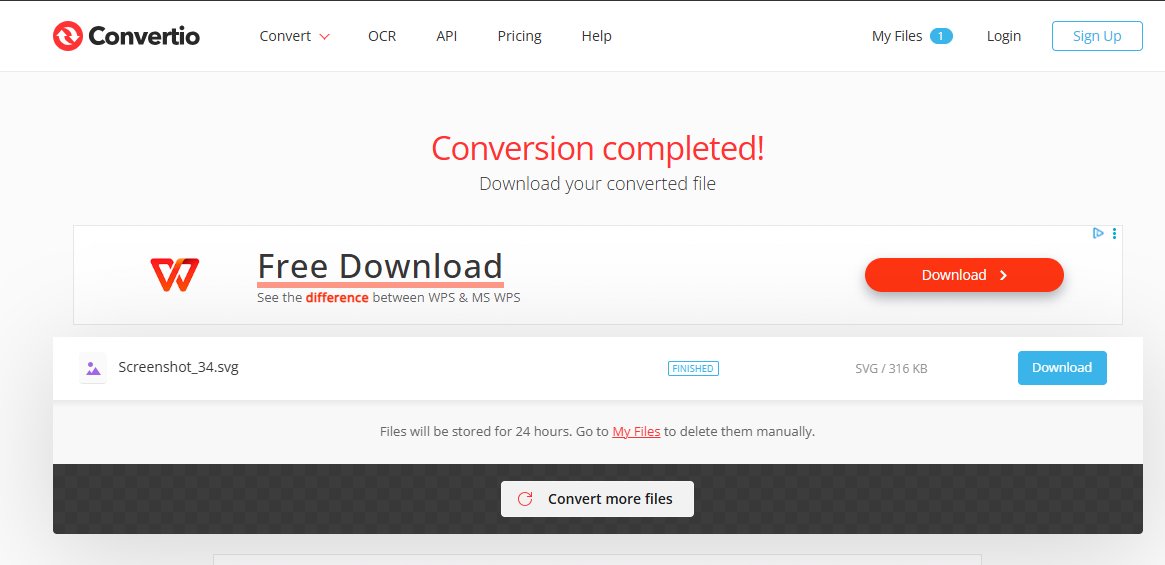
Task: Open the OCR page
Action: [382, 36]
